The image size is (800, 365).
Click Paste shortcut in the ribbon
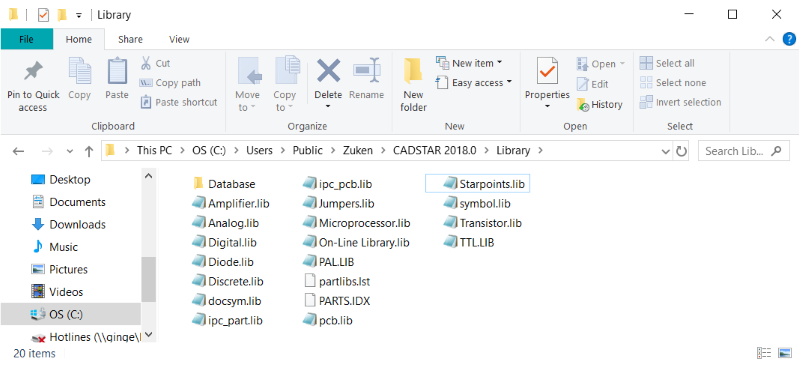tap(179, 102)
